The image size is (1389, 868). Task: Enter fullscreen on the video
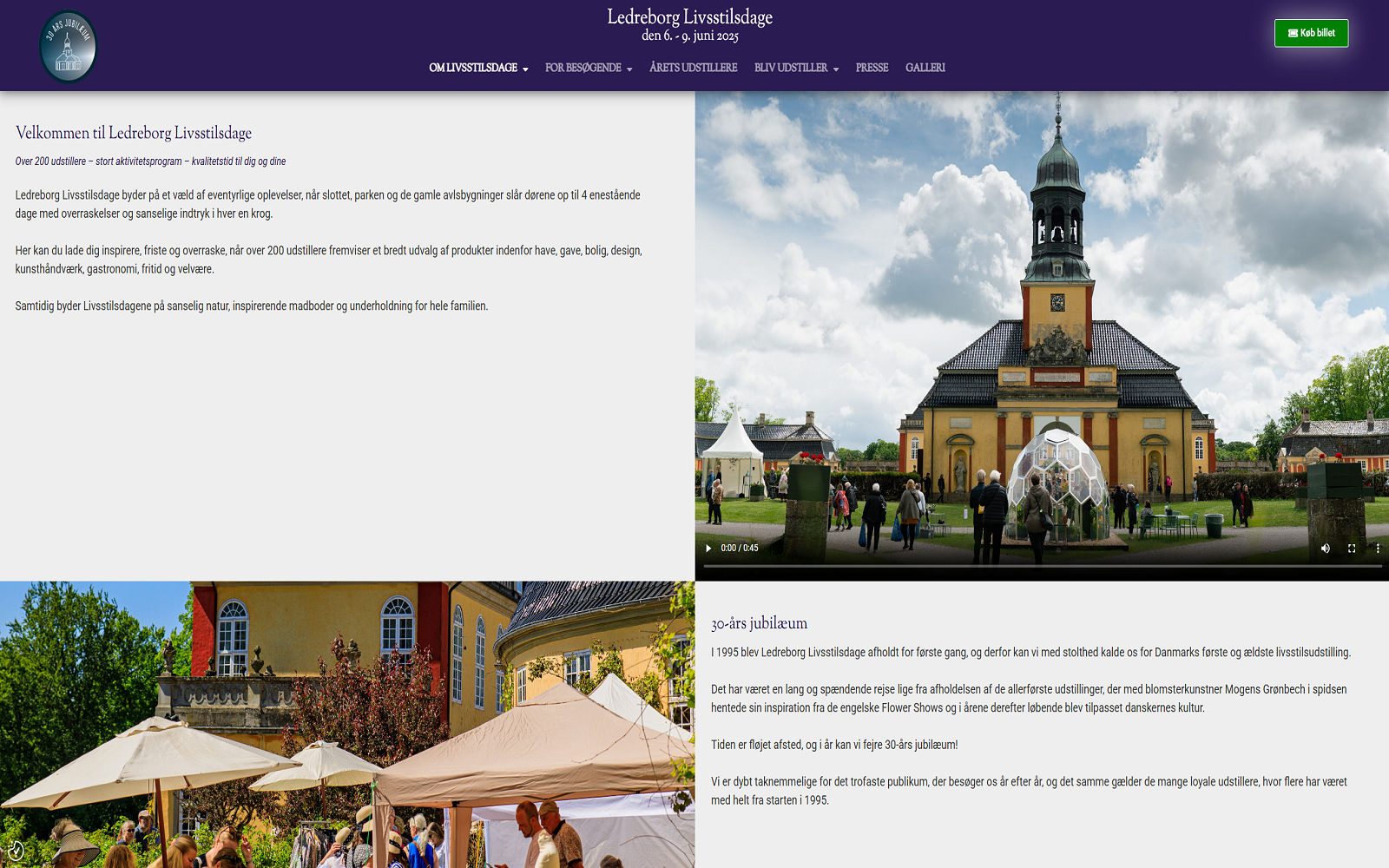tap(1352, 549)
